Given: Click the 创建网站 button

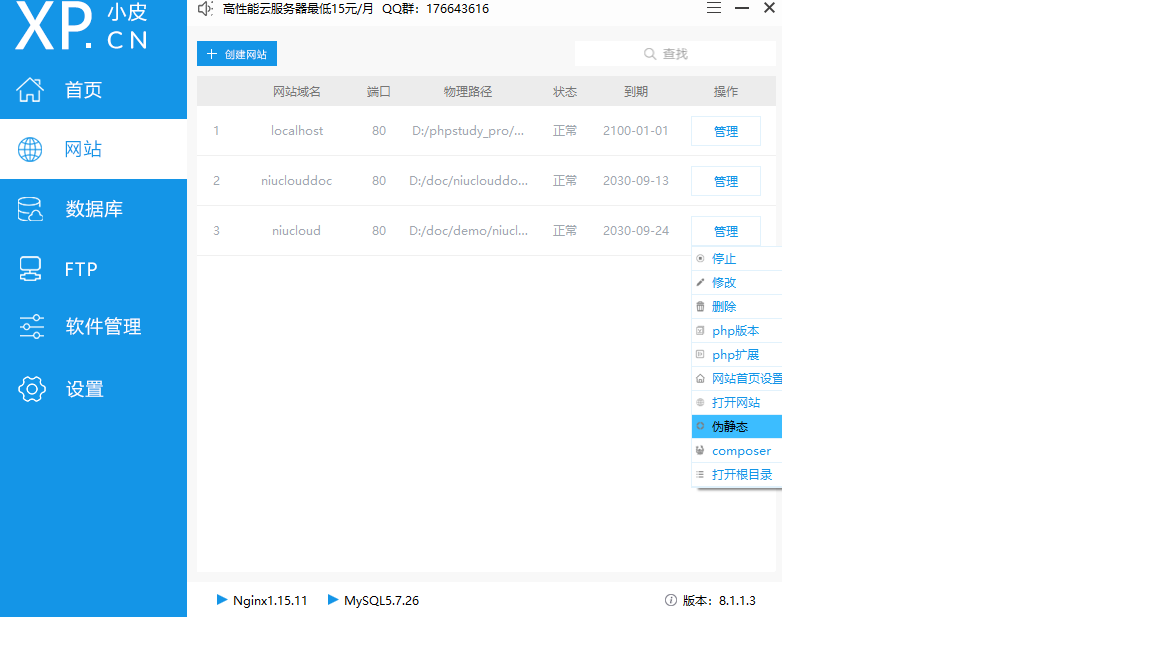Looking at the screenshot, I should (237, 54).
